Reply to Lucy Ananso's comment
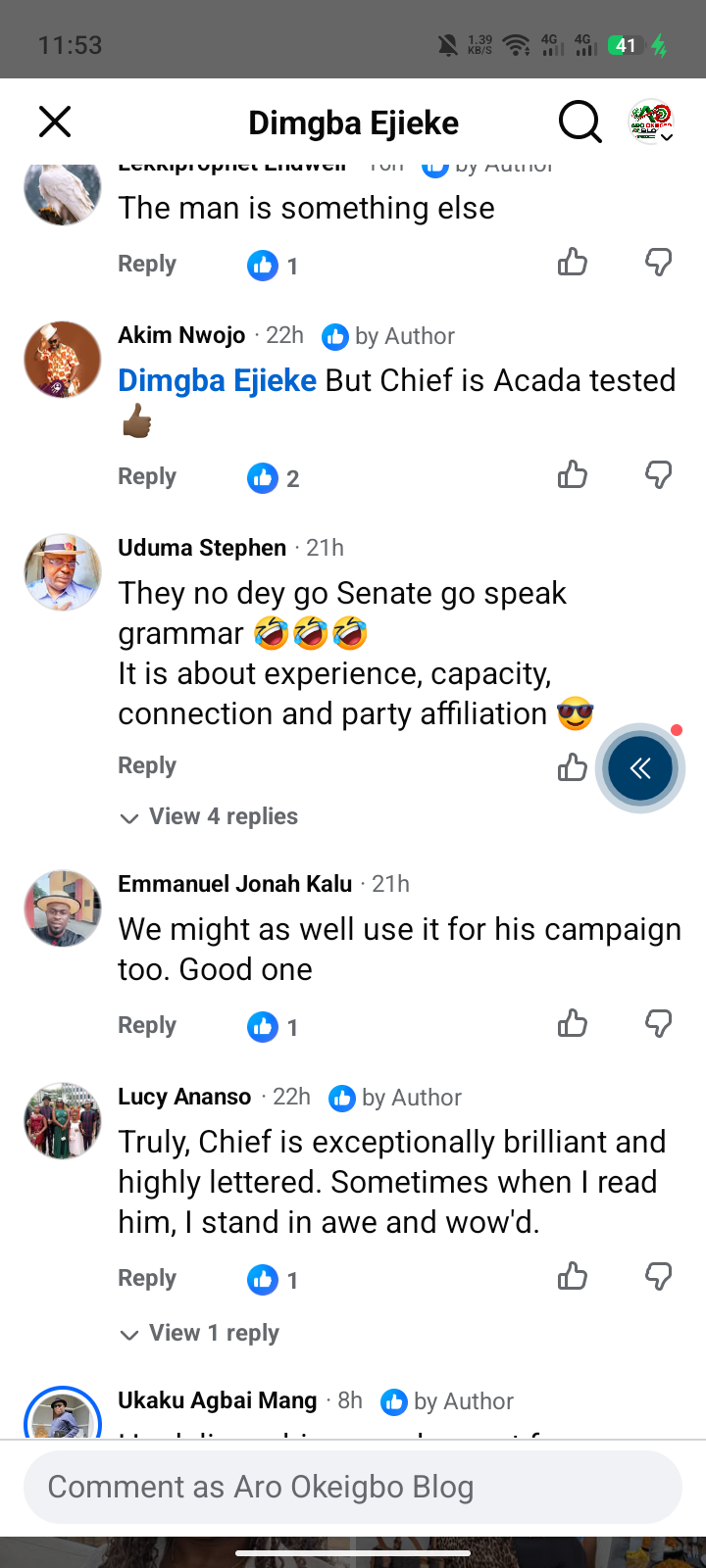 (147, 1278)
